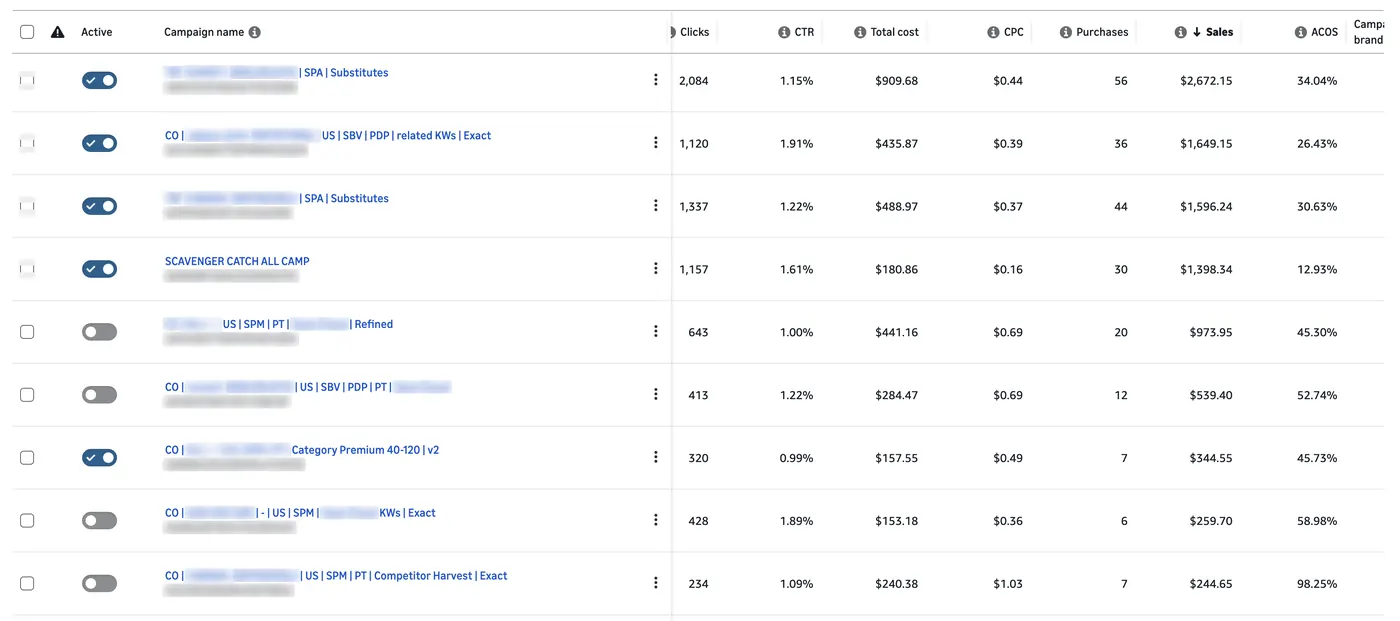
Task: Select the $1.03 CPC value
Action: click(1008, 584)
